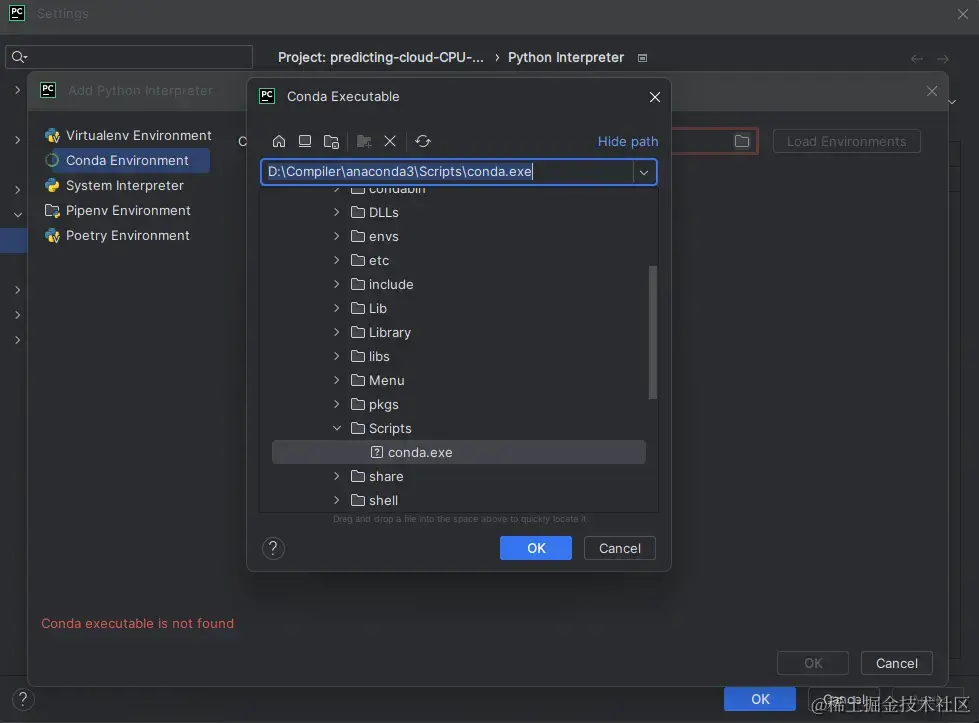979x723 pixels.
Task: Expand the Lib folder
Action: [337, 308]
